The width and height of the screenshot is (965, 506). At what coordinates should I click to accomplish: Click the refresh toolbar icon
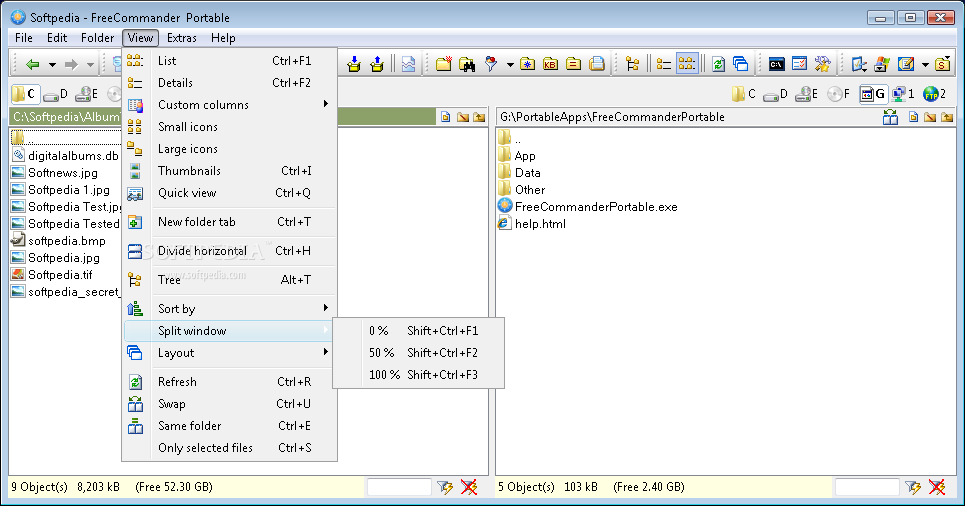pos(718,64)
